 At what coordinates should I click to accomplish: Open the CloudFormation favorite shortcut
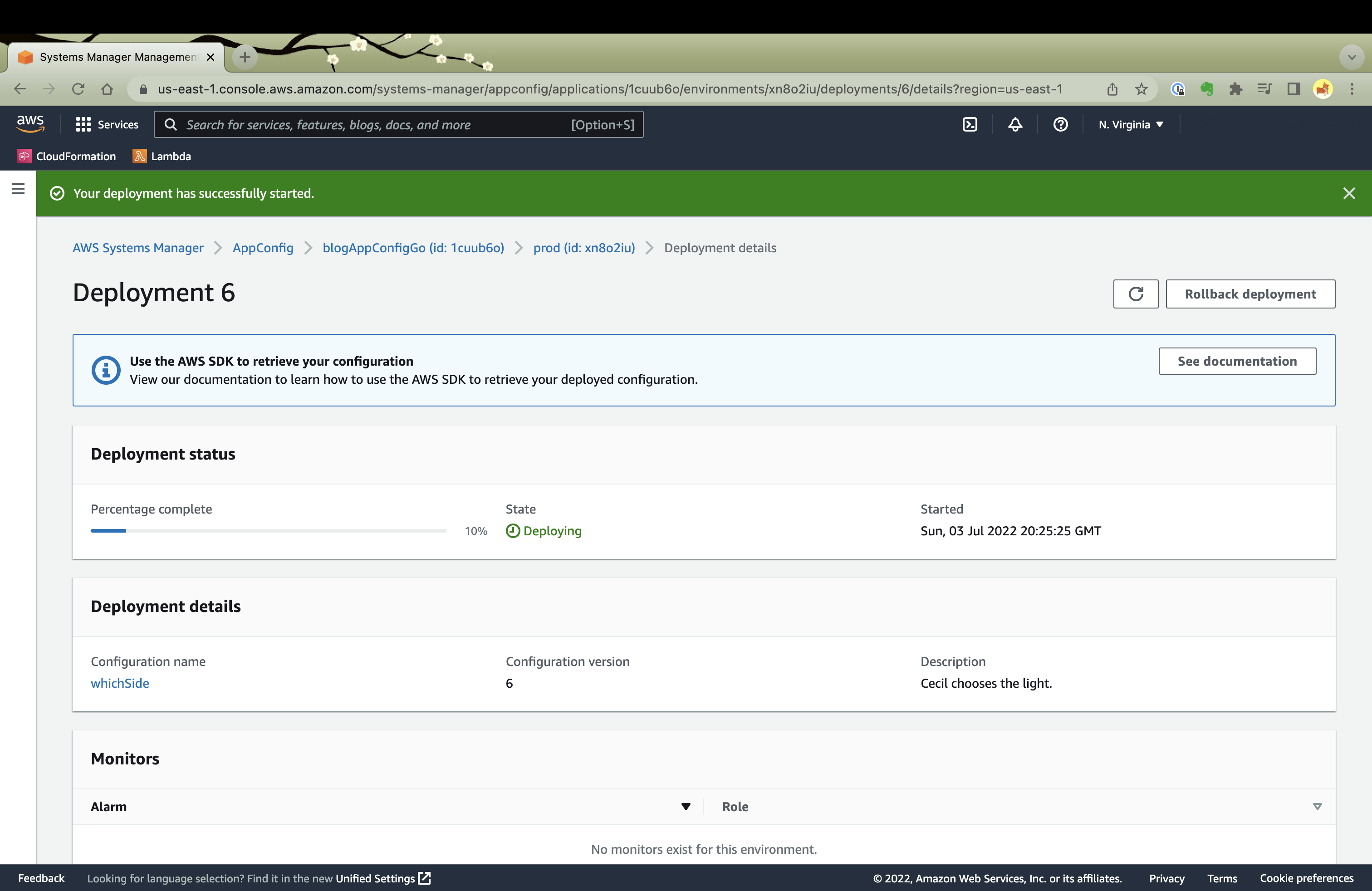pyautogui.click(x=66, y=156)
